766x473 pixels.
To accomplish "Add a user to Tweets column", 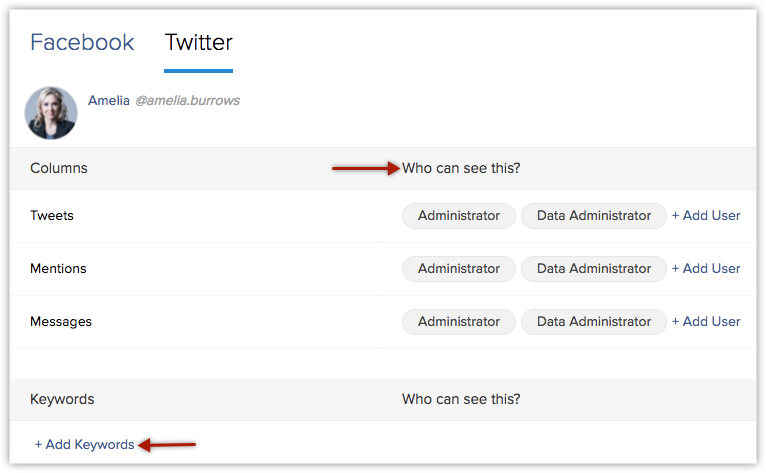I will click(706, 215).
